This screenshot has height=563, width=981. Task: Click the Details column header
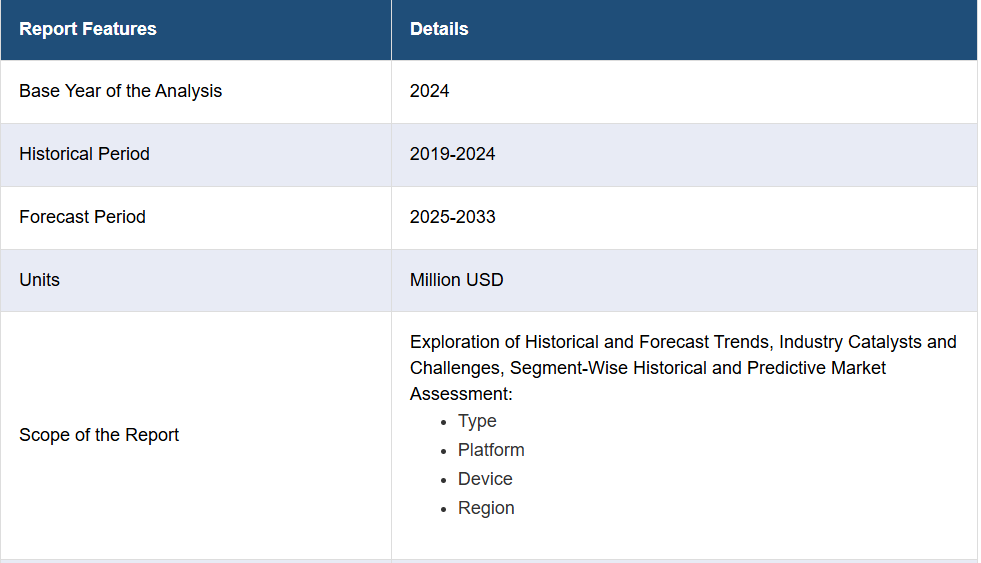pyautogui.click(x=439, y=29)
